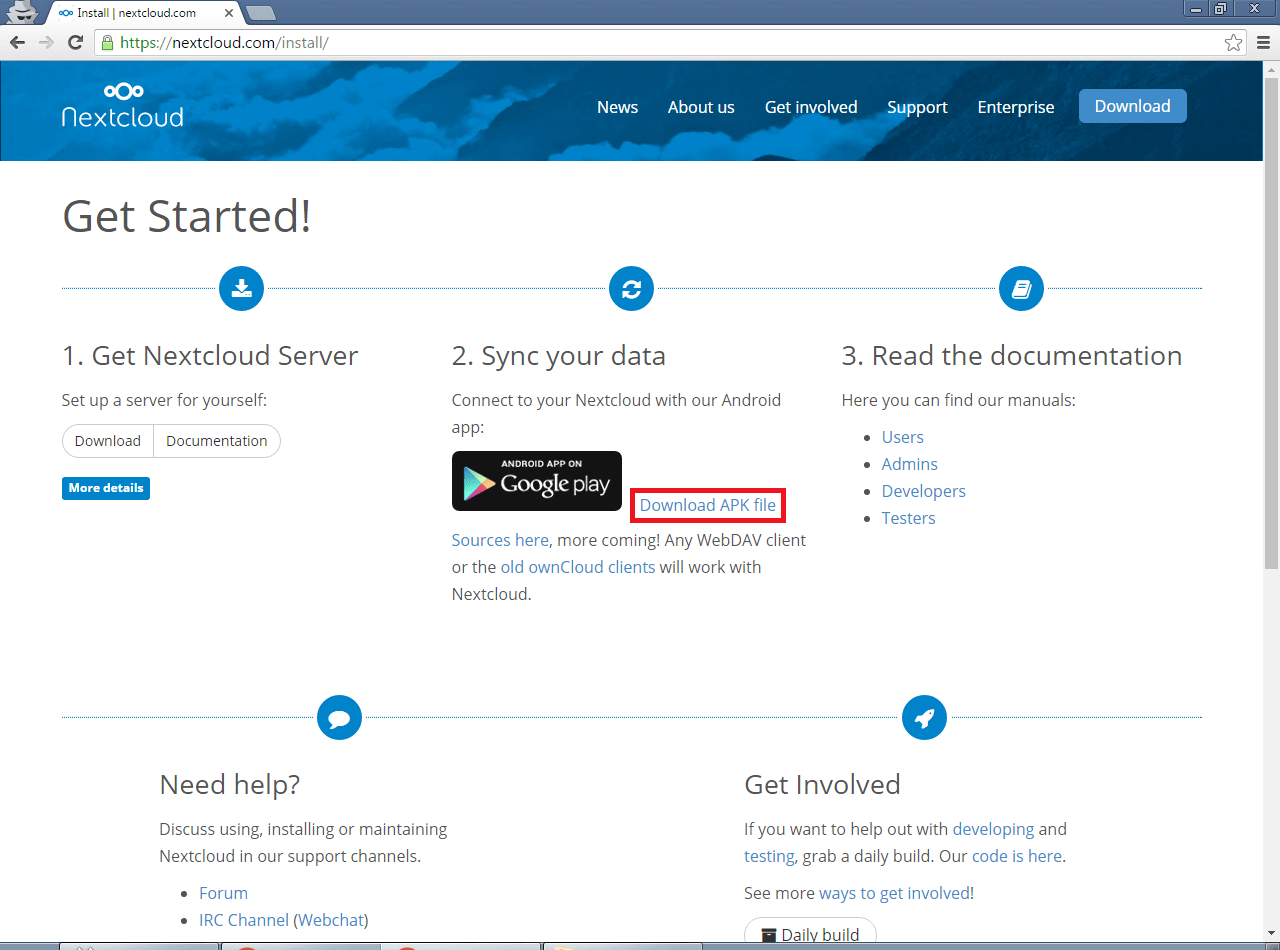Open the Admins manual link

tap(910, 464)
